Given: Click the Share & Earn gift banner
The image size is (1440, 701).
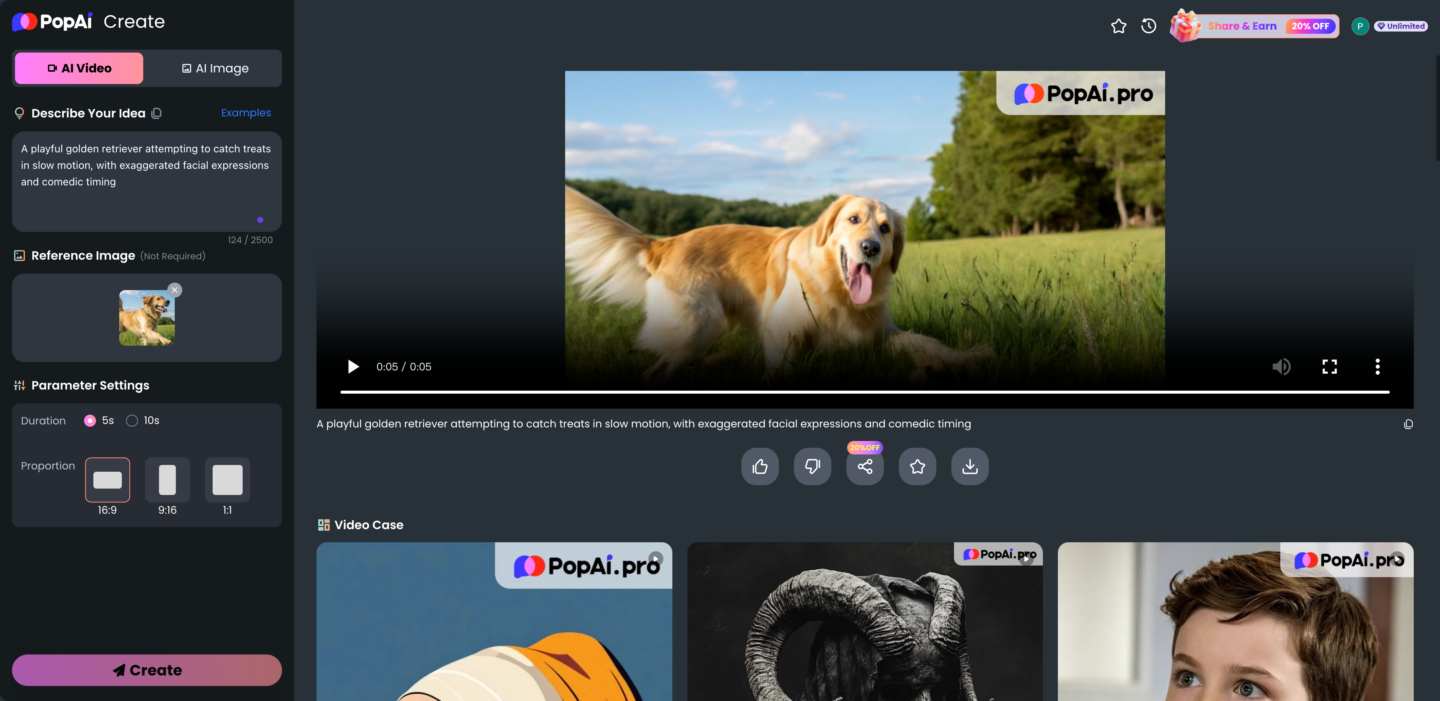Looking at the screenshot, I should [x=1254, y=26].
